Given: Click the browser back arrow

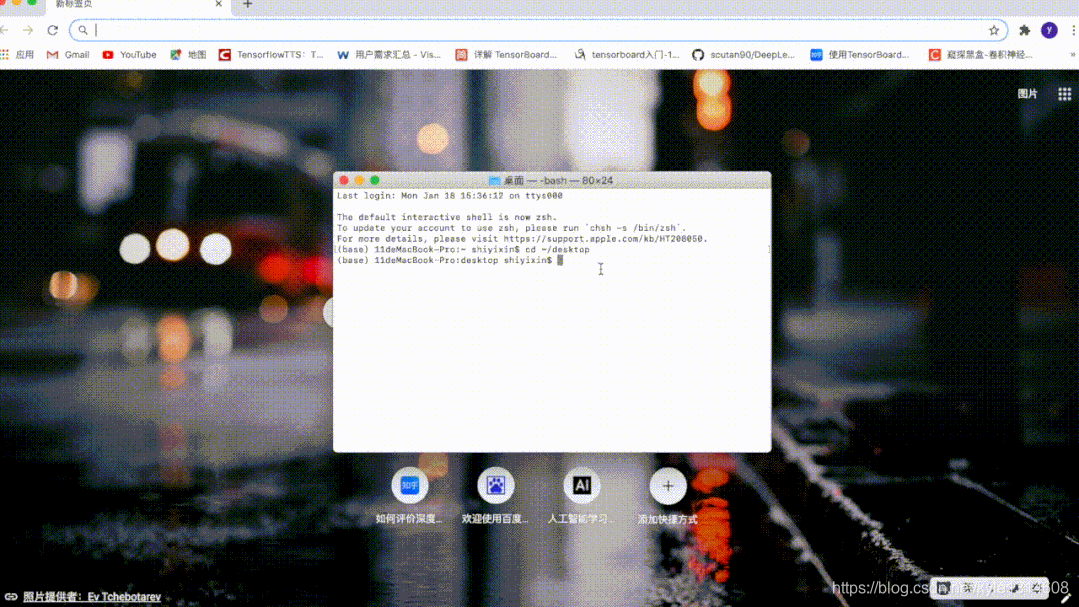Looking at the screenshot, I should pos(4,30).
